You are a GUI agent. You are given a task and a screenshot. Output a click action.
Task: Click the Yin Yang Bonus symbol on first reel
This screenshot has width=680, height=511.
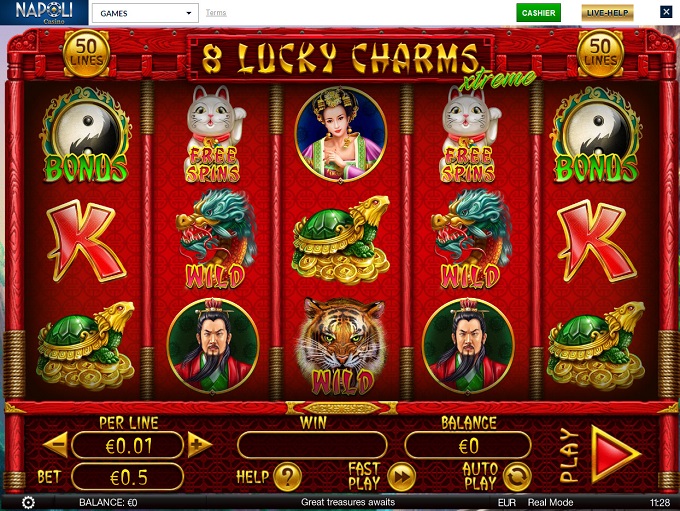(x=86, y=134)
